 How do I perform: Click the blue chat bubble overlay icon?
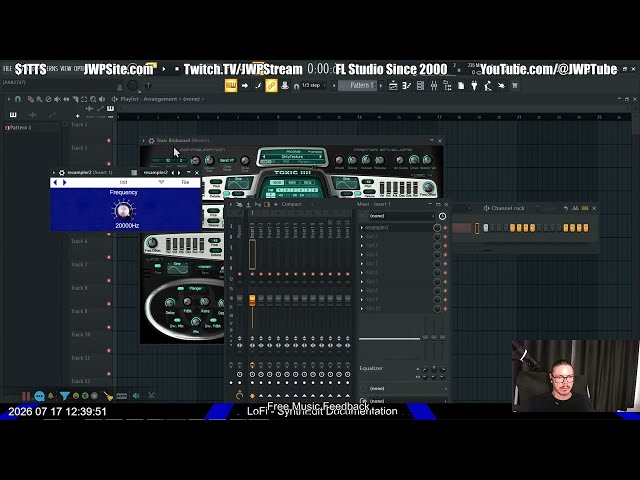(39, 396)
